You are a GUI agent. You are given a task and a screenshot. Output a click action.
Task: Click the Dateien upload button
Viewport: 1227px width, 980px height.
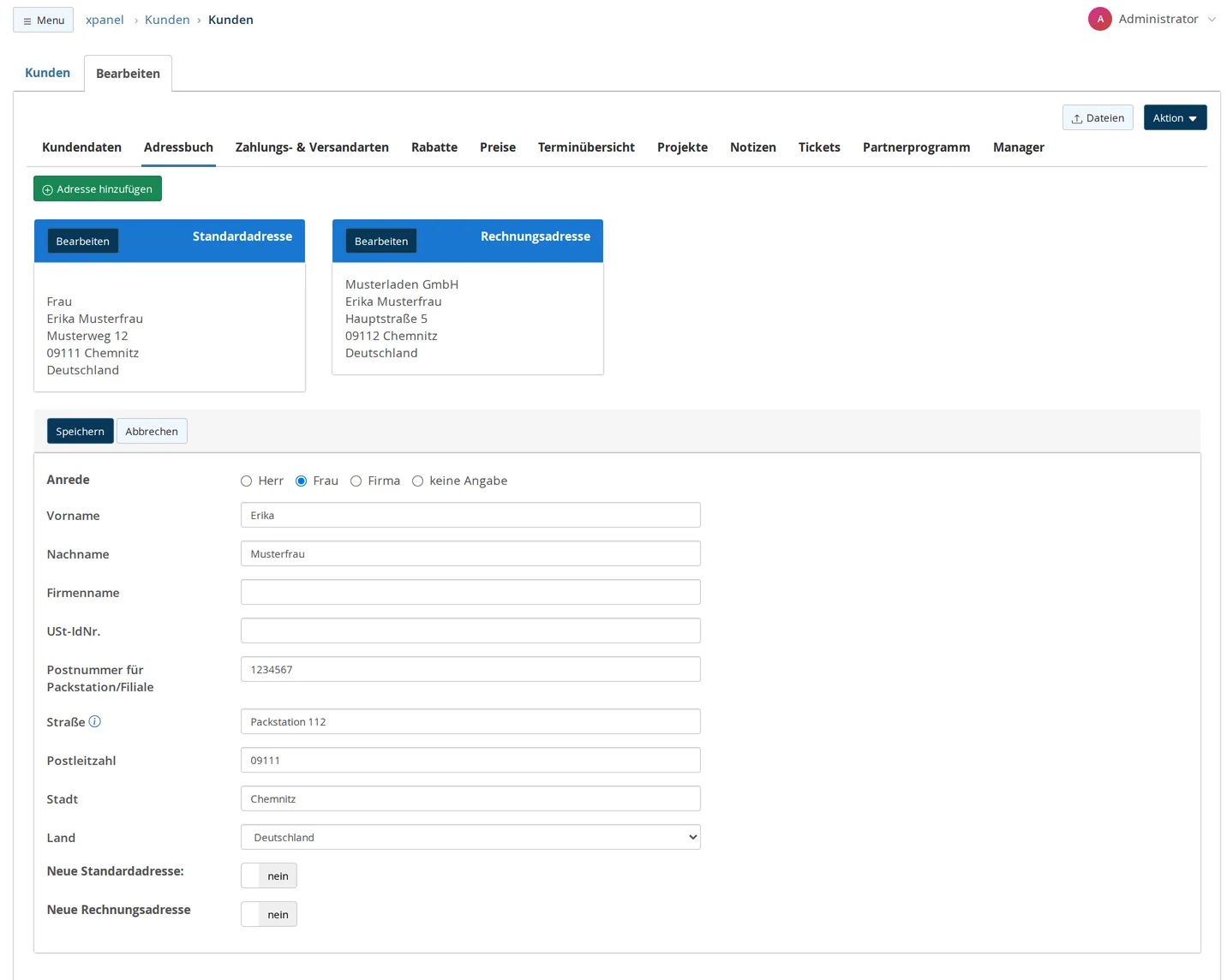(x=1098, y=117)
